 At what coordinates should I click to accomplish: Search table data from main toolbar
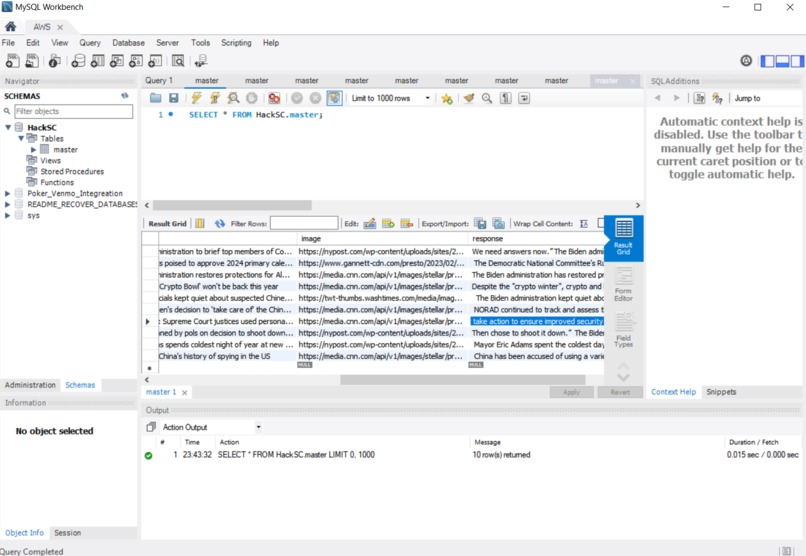(178, 61)
